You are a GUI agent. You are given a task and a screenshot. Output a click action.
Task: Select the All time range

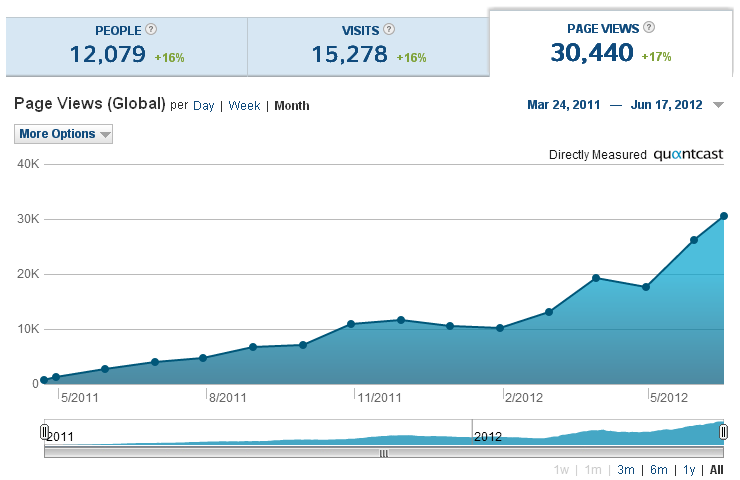716,470
